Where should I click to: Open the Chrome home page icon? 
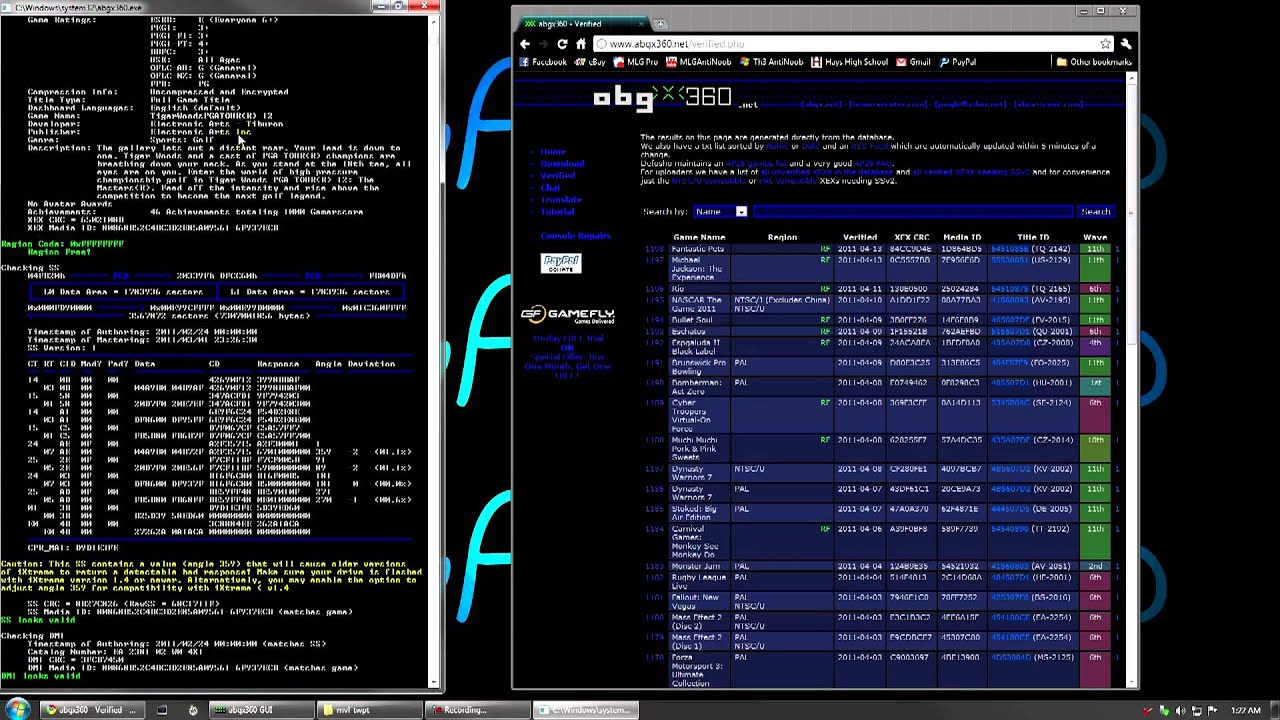580,44
